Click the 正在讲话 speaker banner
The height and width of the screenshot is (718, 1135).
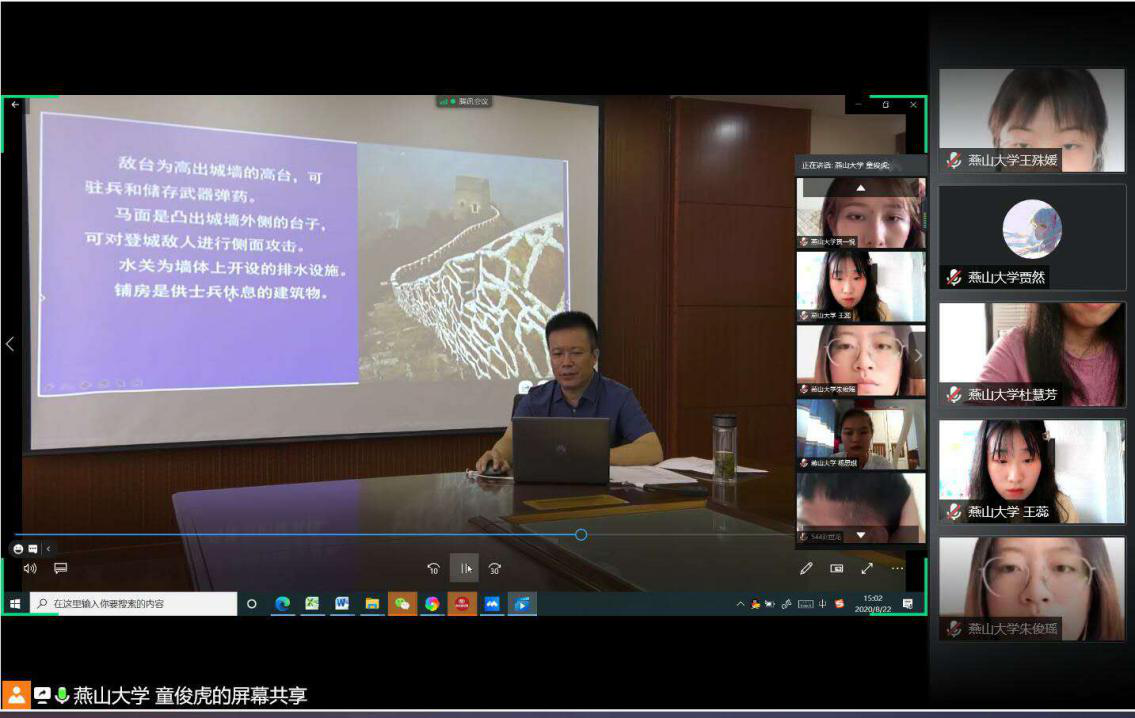click(860, 165)
